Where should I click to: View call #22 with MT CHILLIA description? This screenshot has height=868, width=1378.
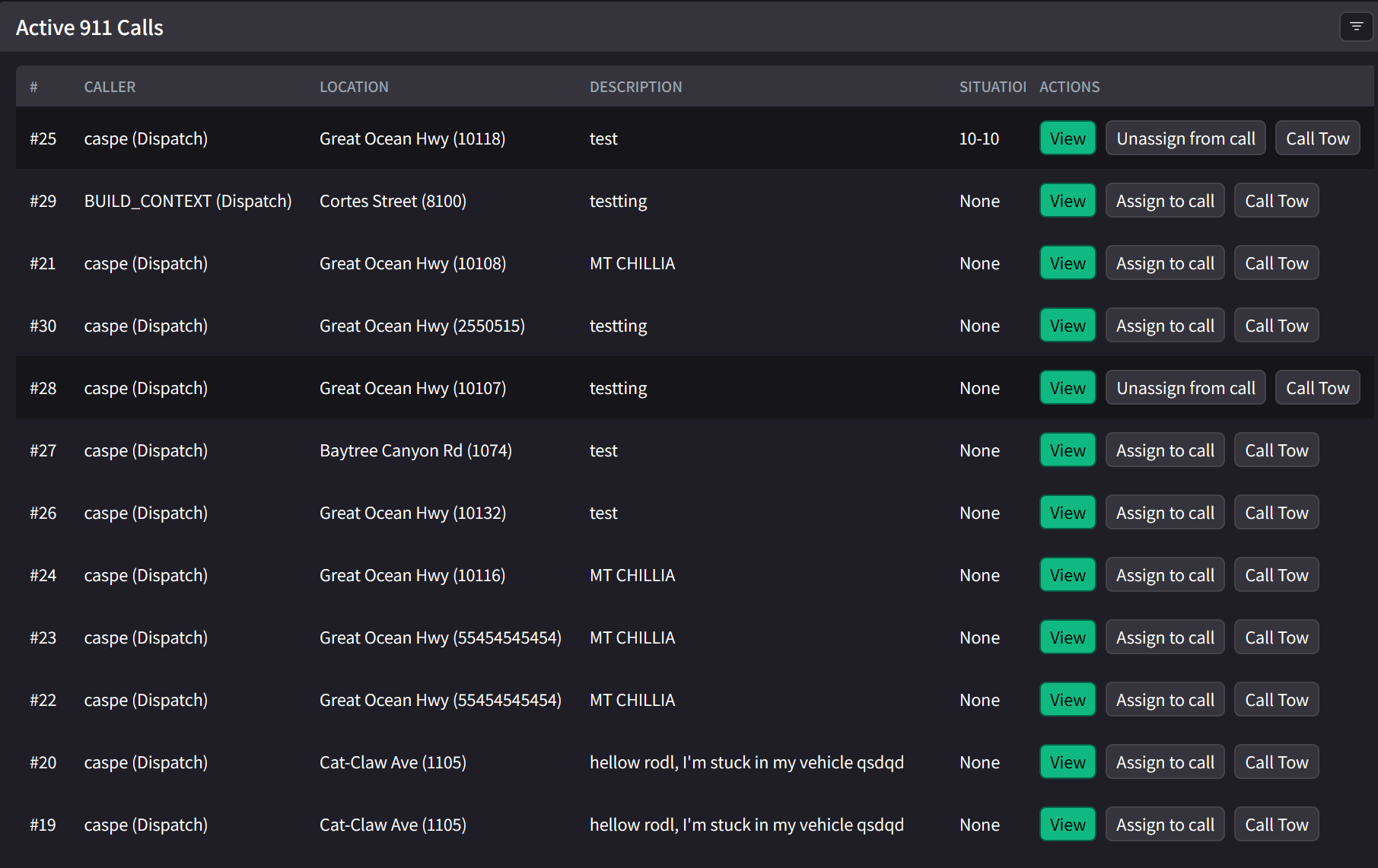pyautogui.click(x=1067, y=699)
